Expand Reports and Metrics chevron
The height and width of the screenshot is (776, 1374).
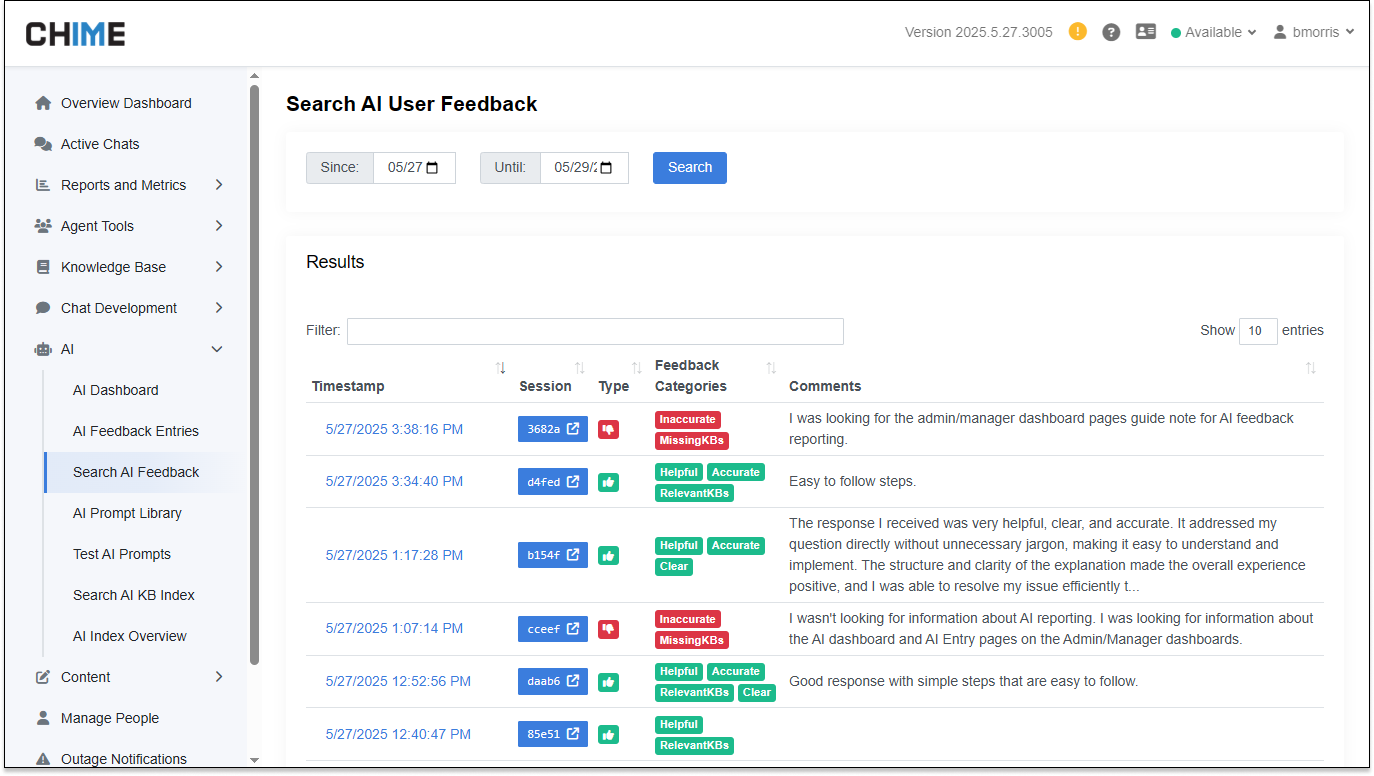(218, 185)
